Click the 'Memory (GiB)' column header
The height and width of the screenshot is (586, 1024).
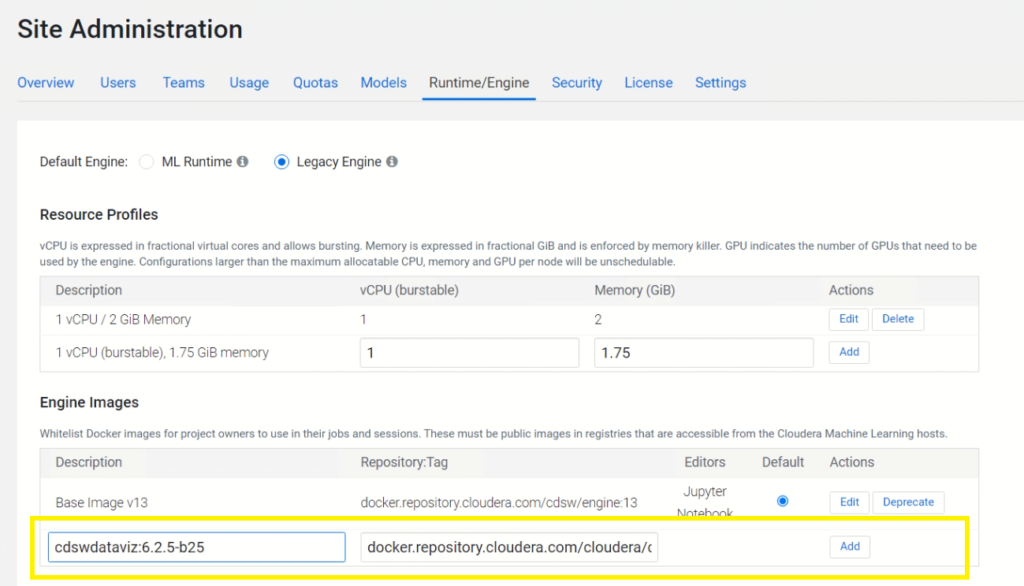[634, 290]
